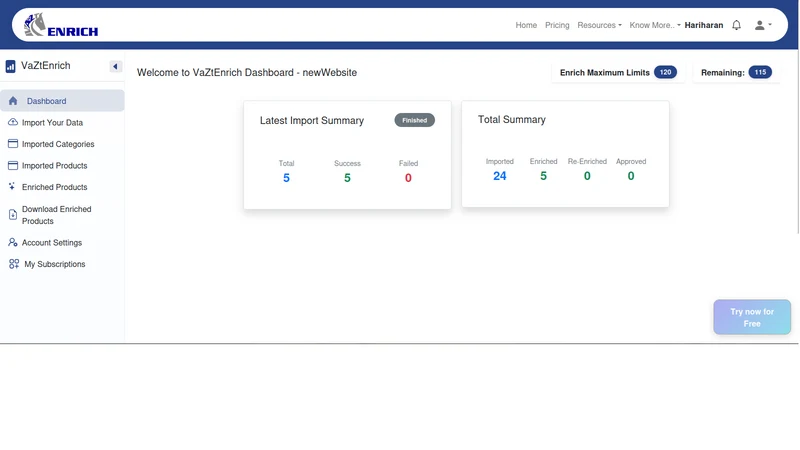This screenshot has width=800, height=450.
Task: Click the Remaining 115 badge
Action: (x=760, y=72)
